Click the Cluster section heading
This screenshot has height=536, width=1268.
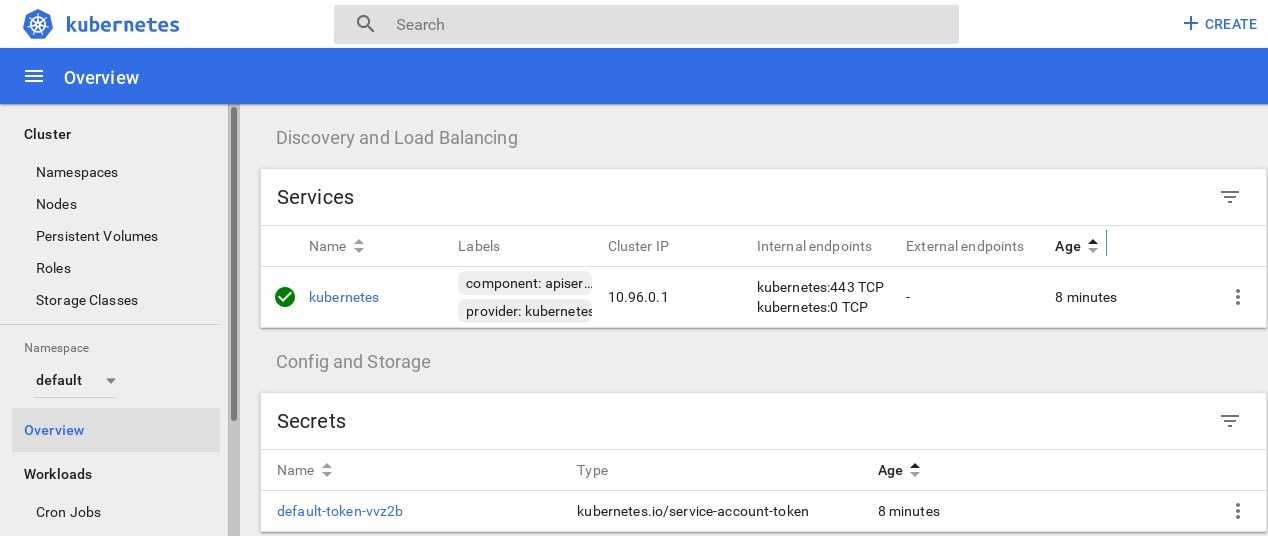click(47, 134)
